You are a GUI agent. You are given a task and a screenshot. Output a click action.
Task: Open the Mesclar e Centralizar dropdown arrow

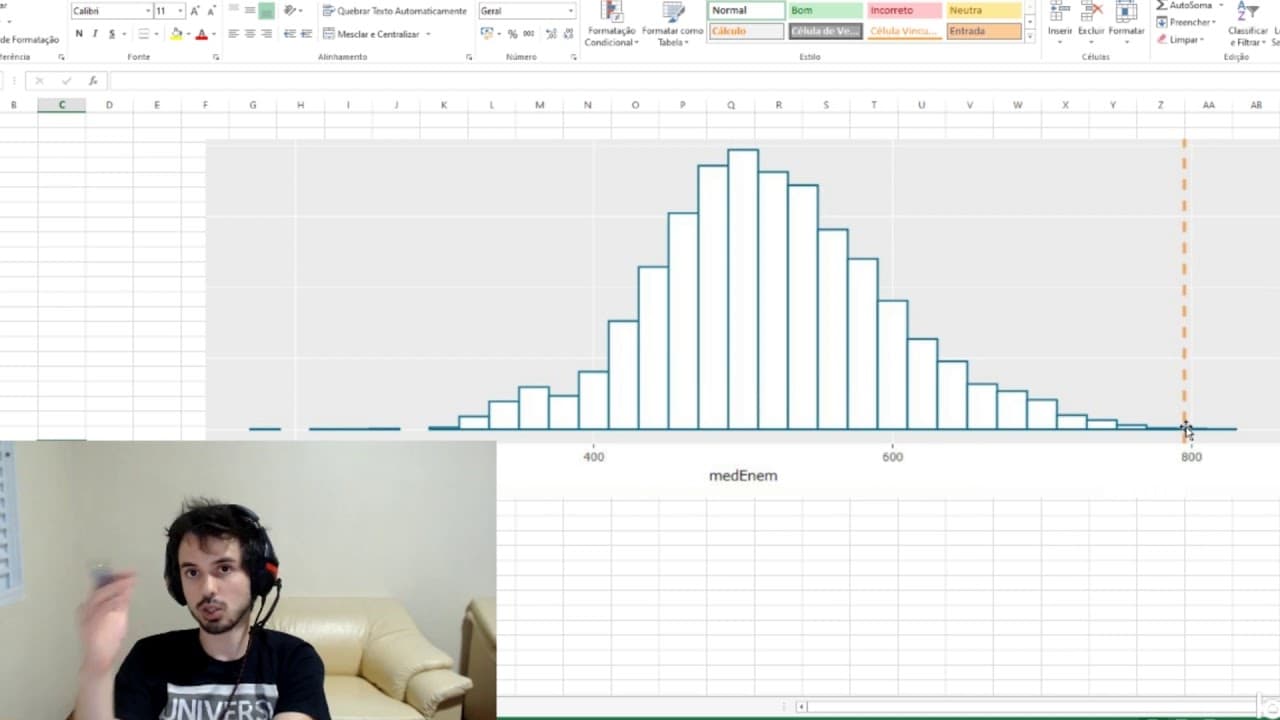pyautogui.click(x=428, y=34)
